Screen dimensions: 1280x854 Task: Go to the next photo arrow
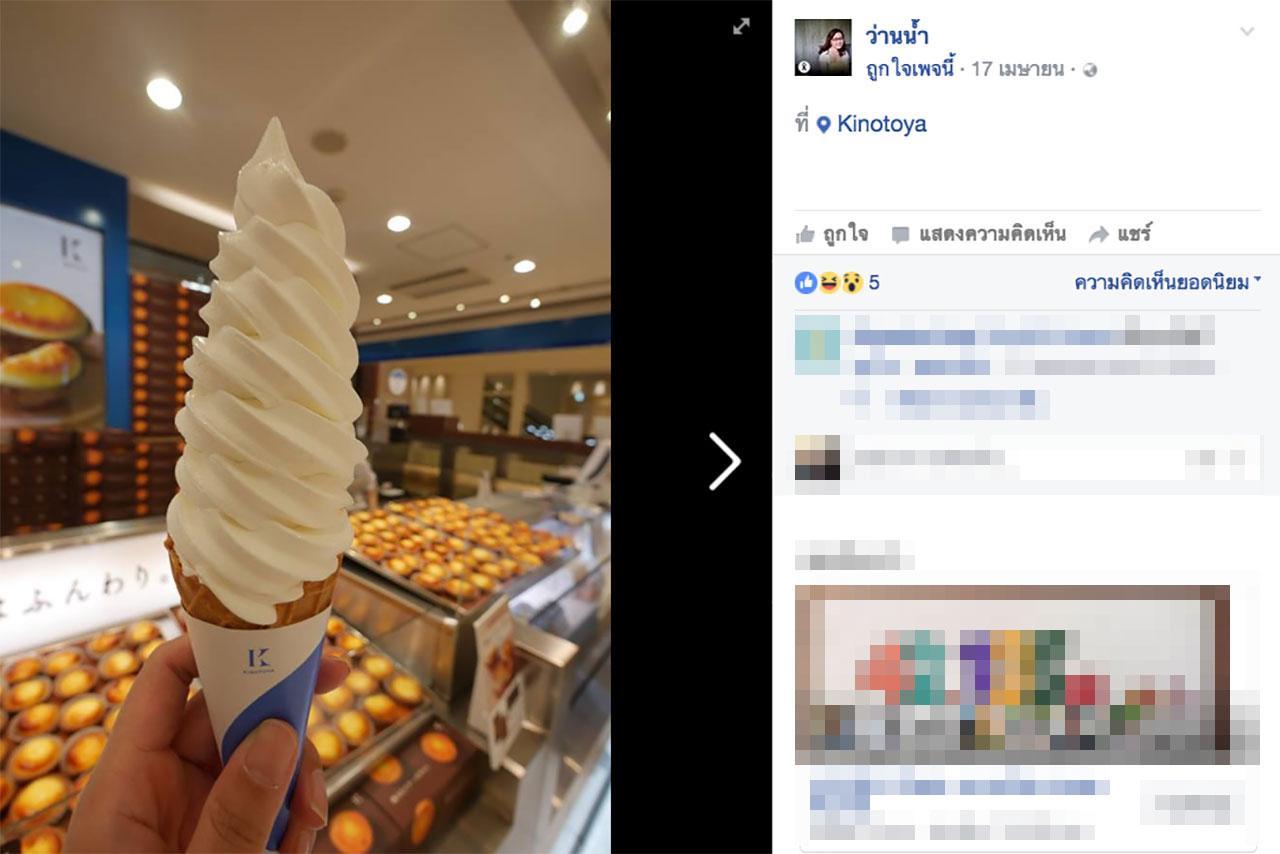pyautogui.click(x=724, y=461)
